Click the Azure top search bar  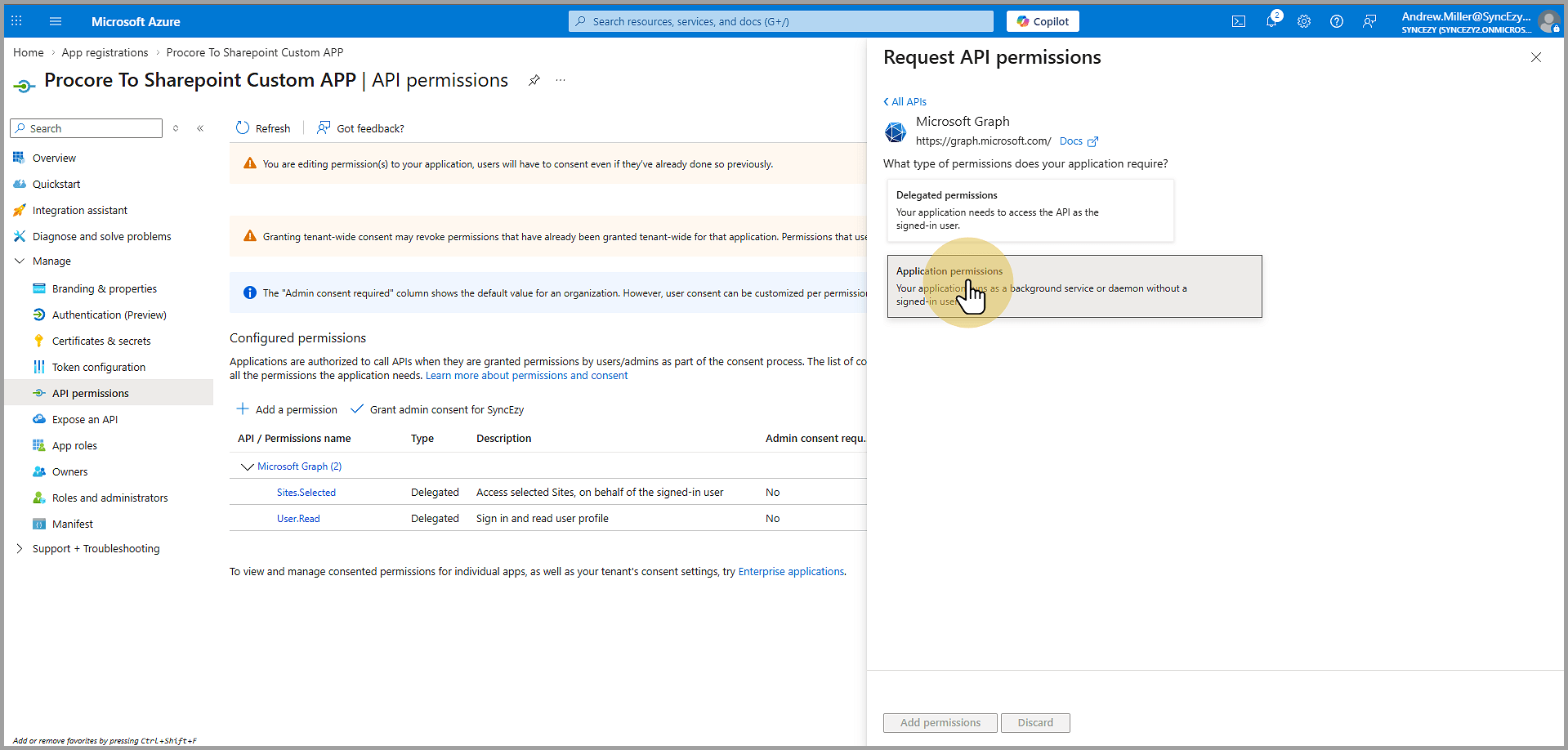780,21
